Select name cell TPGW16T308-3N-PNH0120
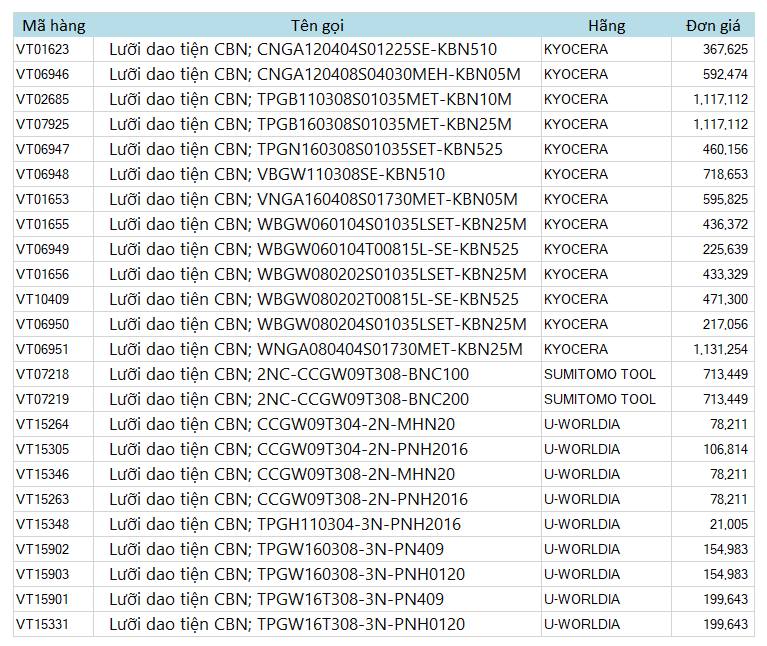 [x=317, y=624]
